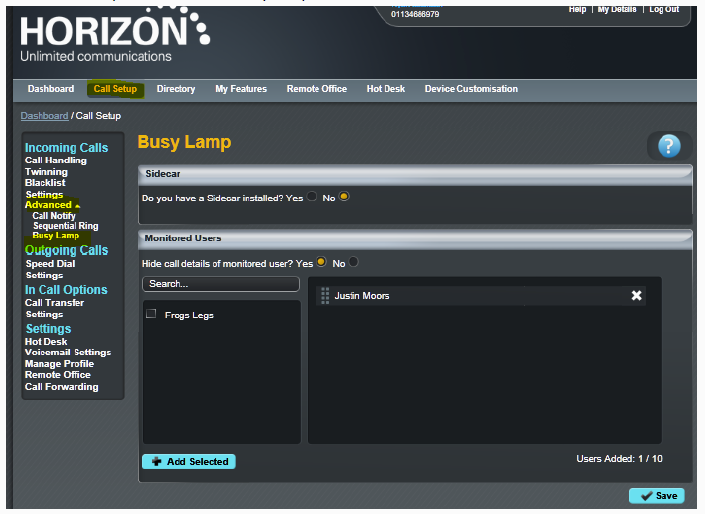Click the Justin Moors monitored user row
705x514 pixels.
pos(481,295)
